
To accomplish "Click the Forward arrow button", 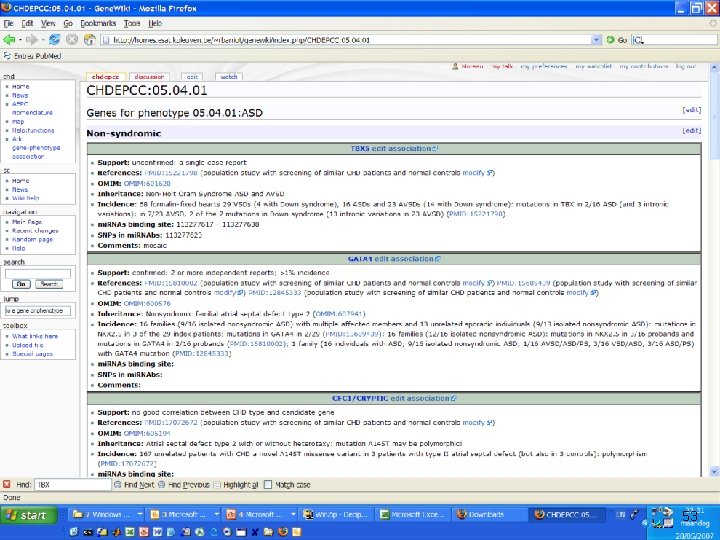I will (x=31, y=40).
